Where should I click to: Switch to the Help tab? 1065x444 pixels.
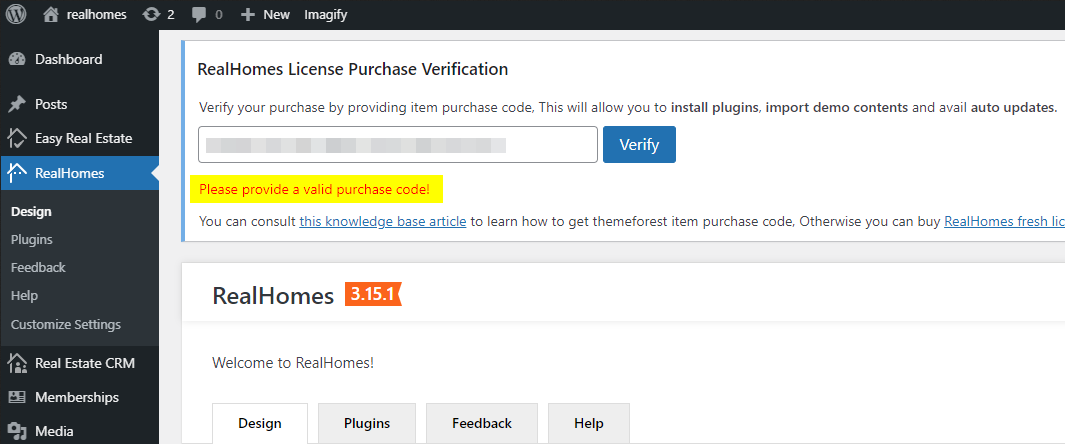click(x=588, y=424)
